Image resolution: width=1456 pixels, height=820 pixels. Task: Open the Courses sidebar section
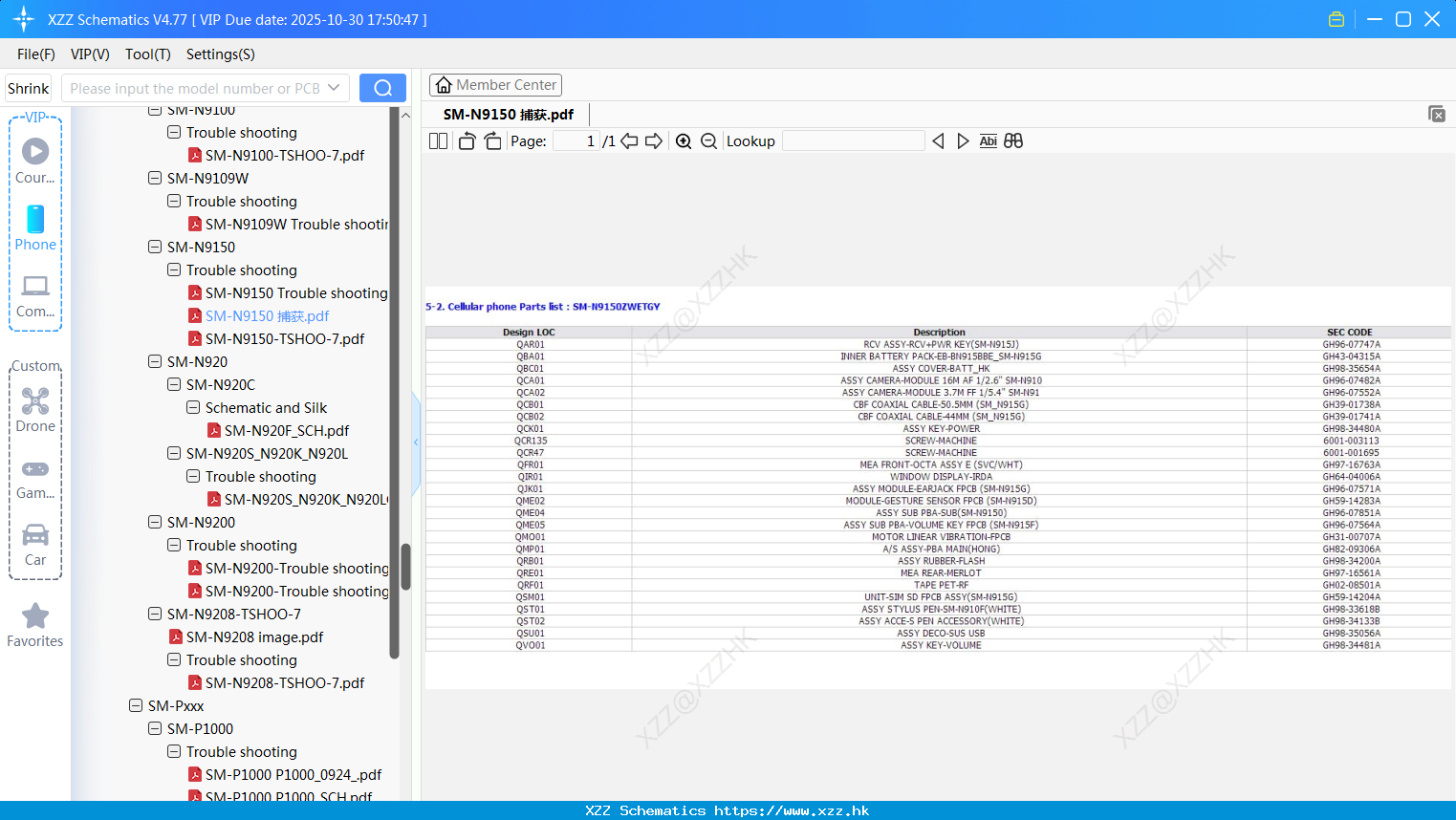pyautogui.click(x=35, y=161)
